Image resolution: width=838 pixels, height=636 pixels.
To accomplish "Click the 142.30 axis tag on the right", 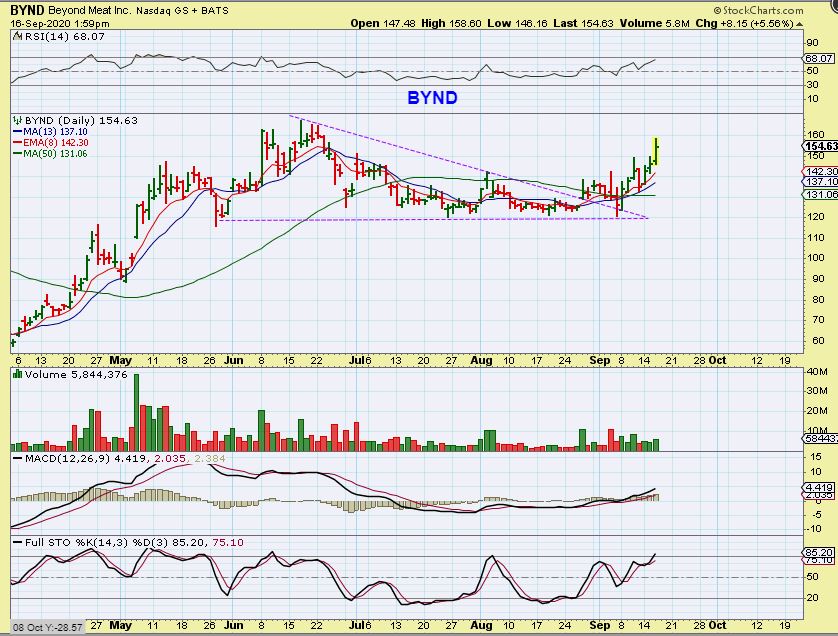I will (x=821, y=171).
